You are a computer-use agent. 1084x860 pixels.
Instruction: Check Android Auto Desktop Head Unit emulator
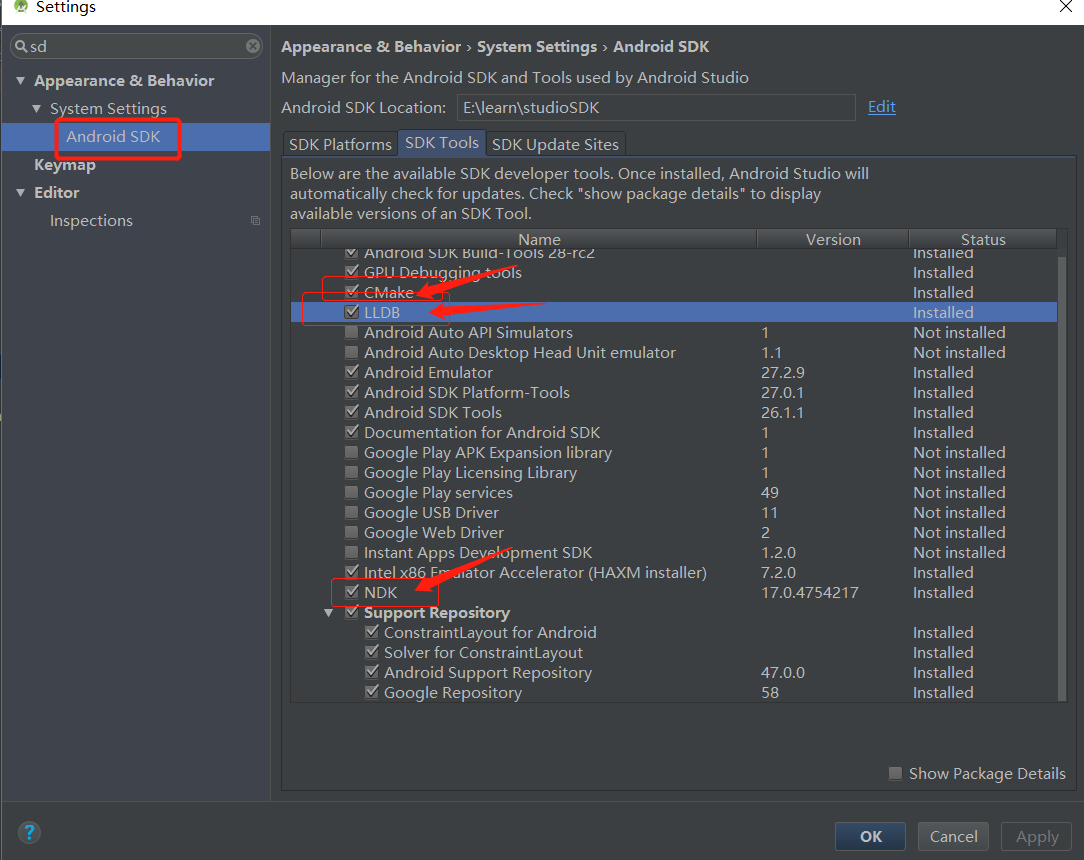pos(352,352)
